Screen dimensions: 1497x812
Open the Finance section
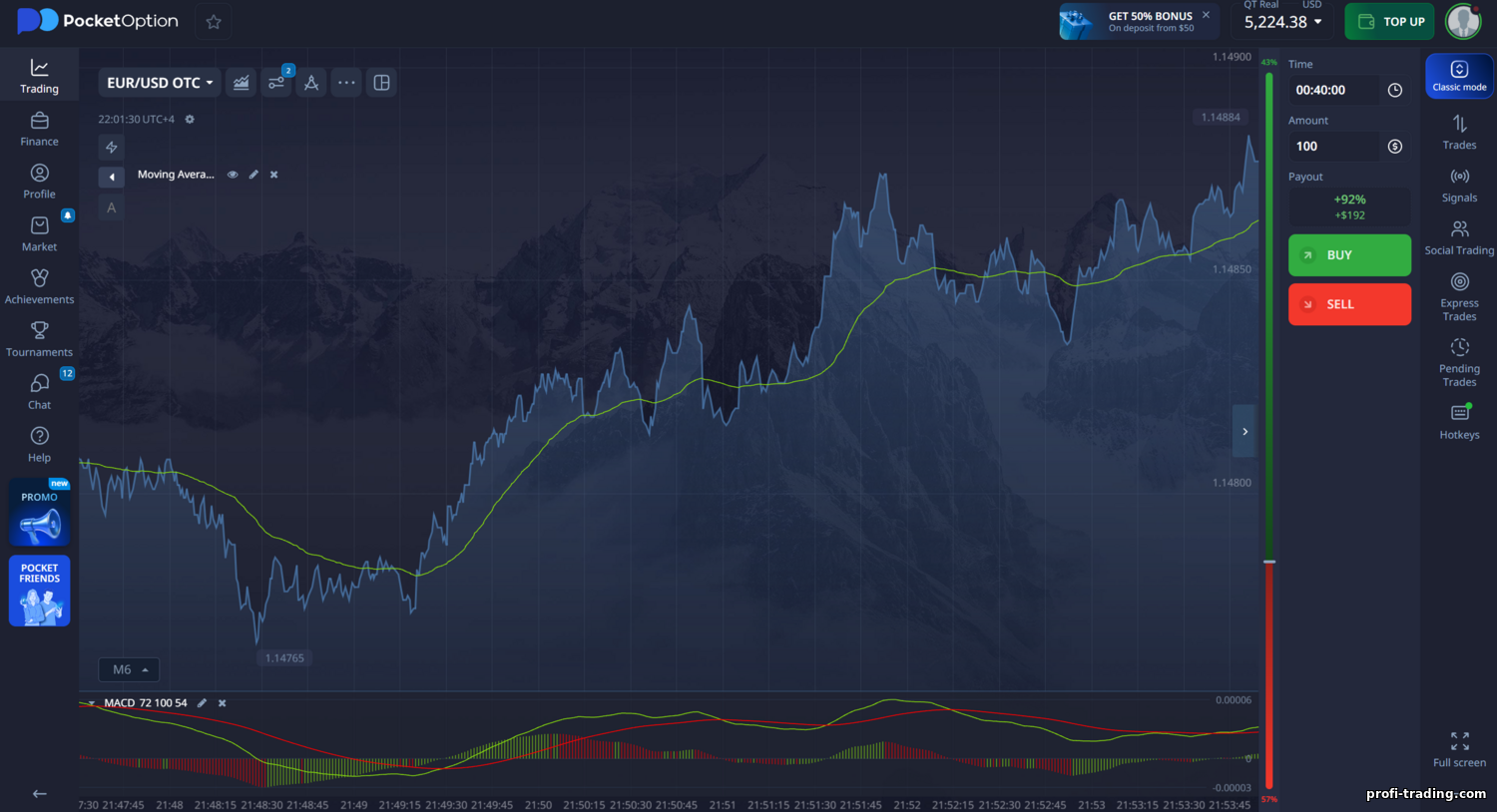point(39,129)
